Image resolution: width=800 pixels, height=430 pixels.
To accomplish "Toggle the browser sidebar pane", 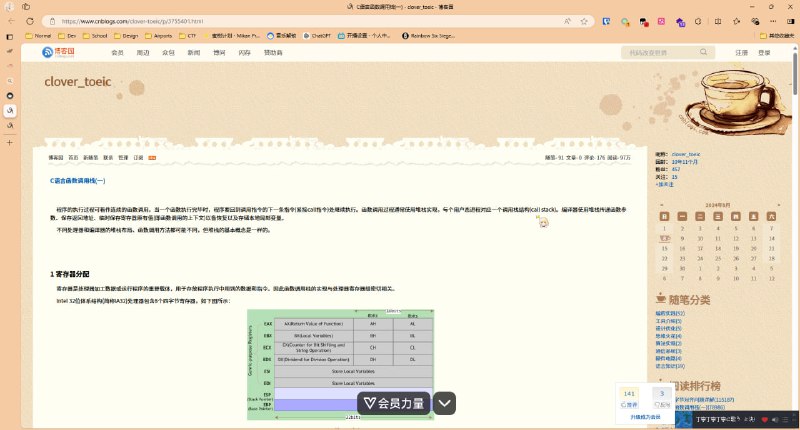I will (791, 21).
